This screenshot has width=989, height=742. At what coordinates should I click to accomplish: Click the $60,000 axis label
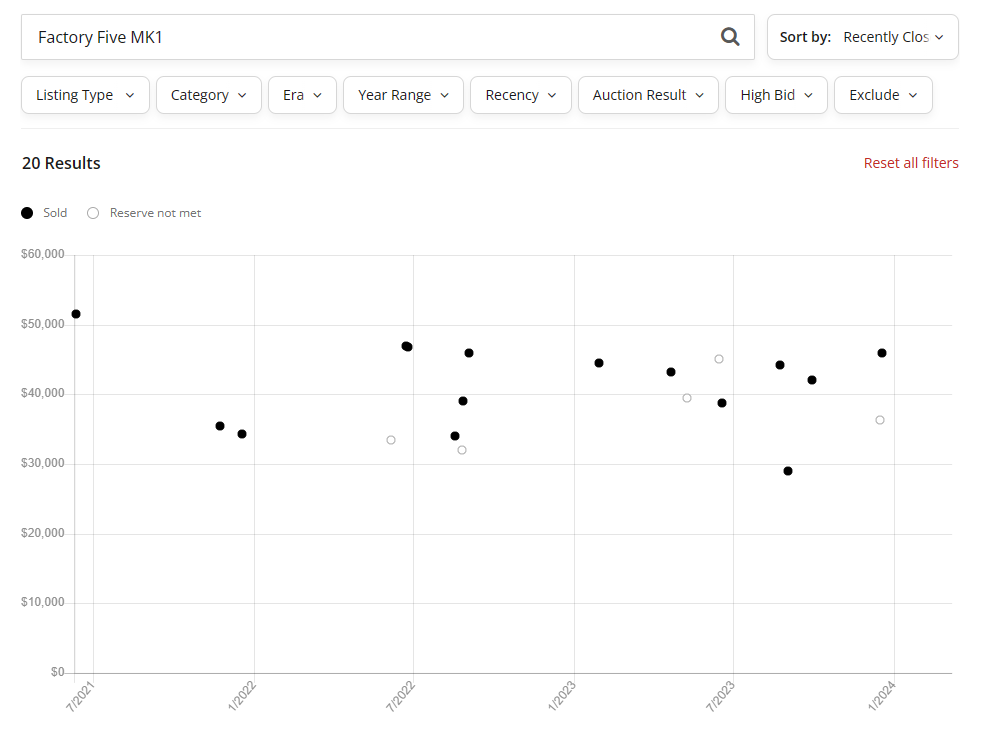[43, 254]
